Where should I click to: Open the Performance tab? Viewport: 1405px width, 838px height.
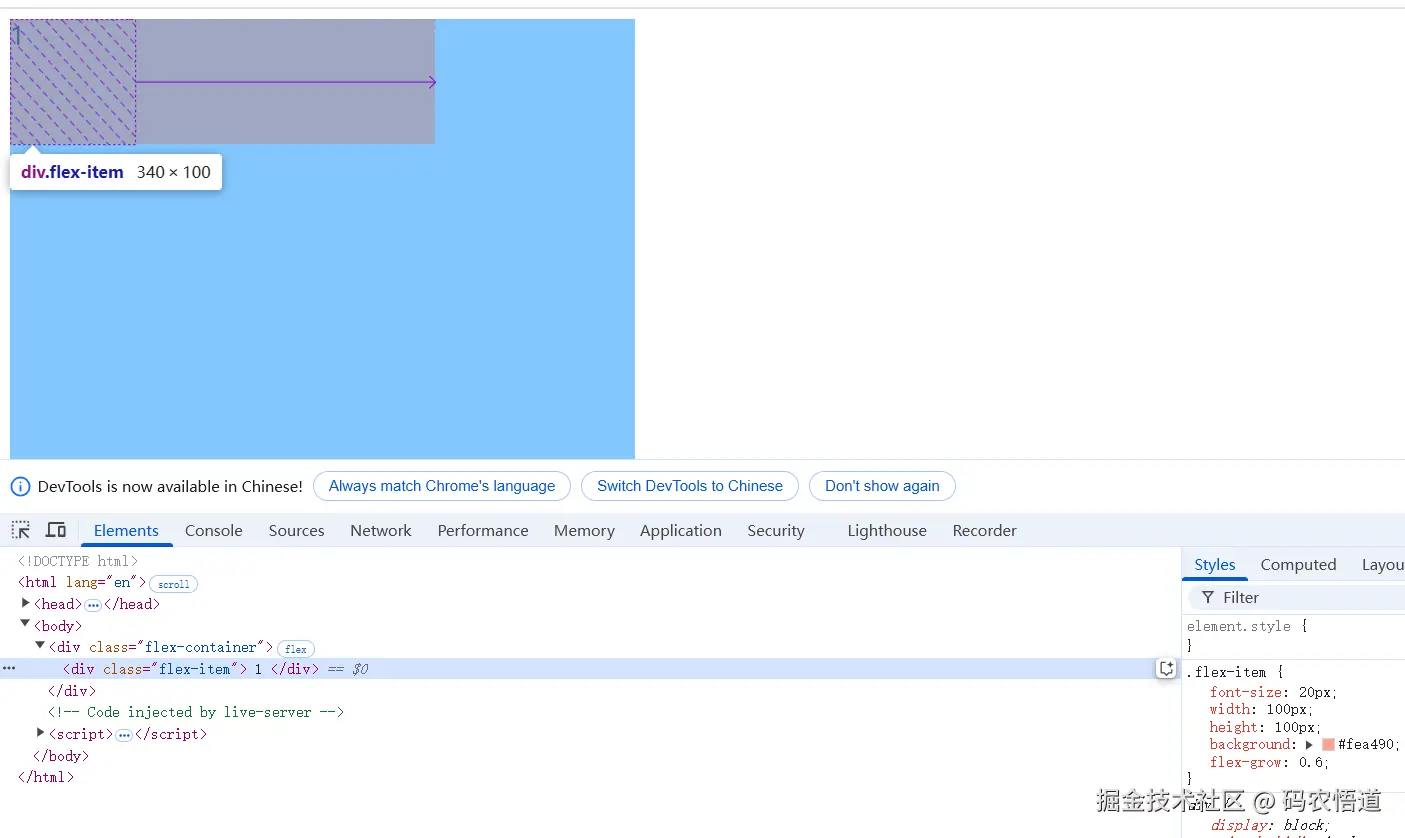click(483, 530)
